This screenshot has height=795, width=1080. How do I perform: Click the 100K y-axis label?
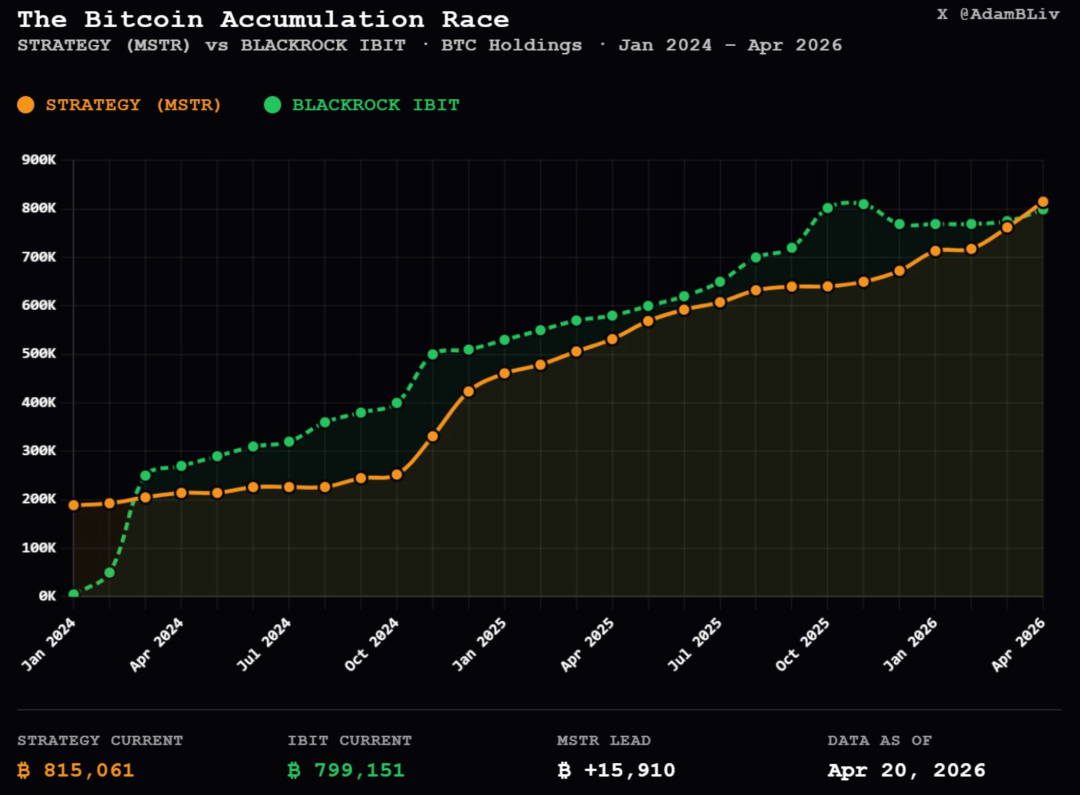[39, 548]
